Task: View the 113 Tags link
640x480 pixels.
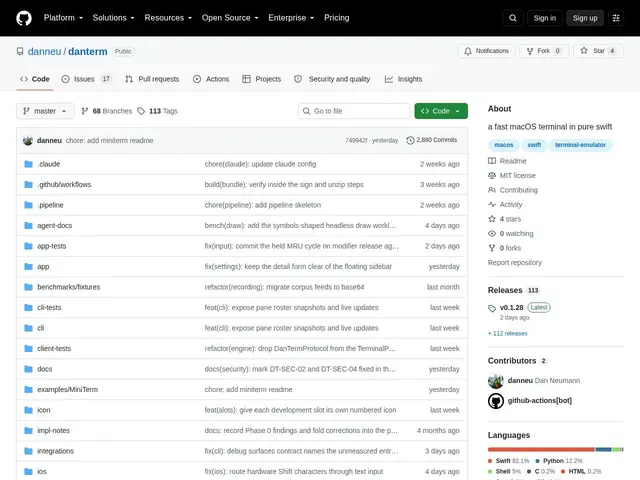Action: click(x=158, y=111)
